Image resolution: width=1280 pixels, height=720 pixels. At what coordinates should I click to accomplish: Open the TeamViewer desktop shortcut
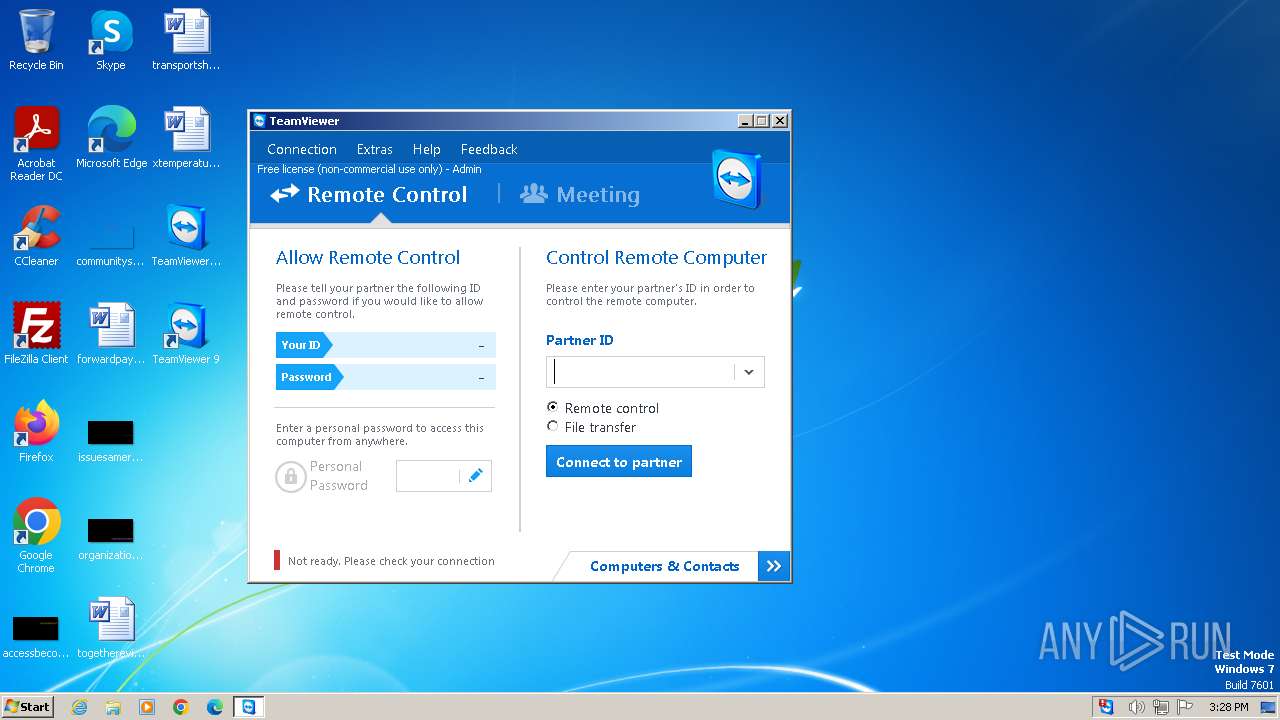(186, 236)
